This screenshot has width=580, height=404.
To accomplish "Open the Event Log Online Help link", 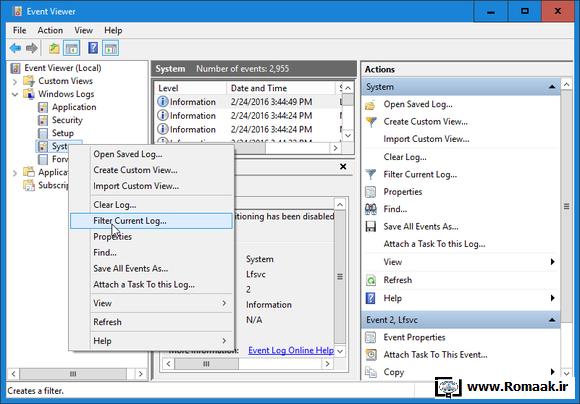I will click(291, 350).
